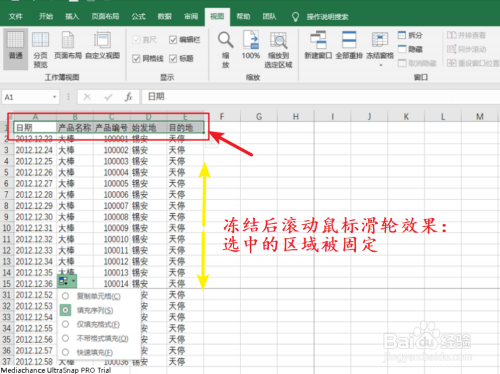Open the Name Box dropdown arrow

coord(54,97)
